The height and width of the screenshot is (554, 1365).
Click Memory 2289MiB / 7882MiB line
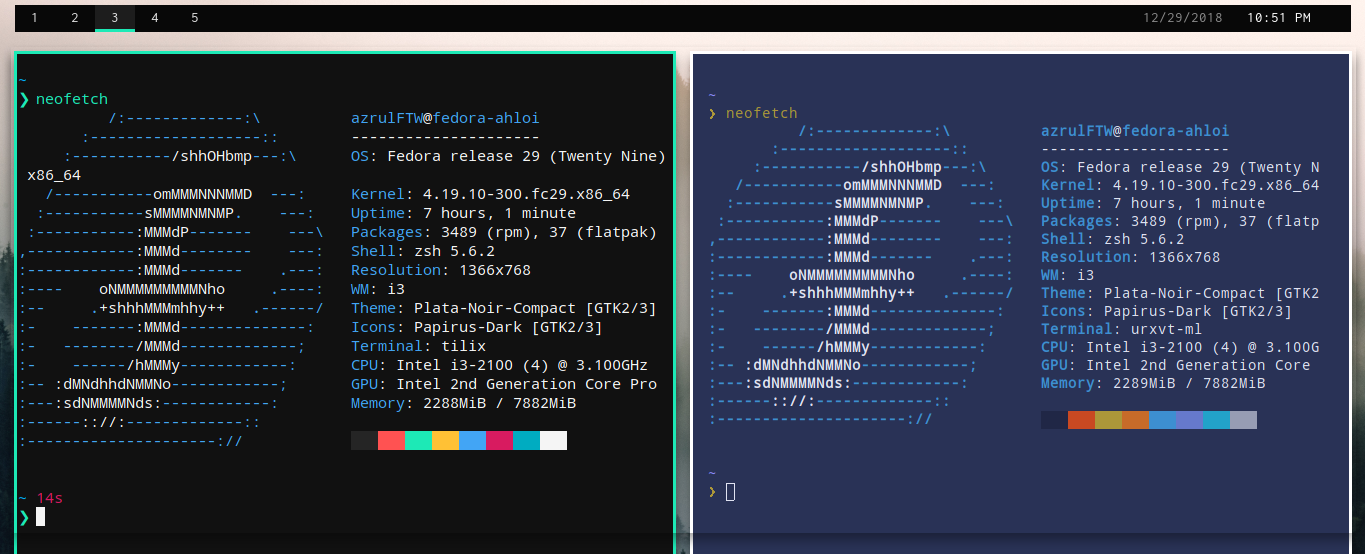pyautogui.click(x=1153, y=383)
